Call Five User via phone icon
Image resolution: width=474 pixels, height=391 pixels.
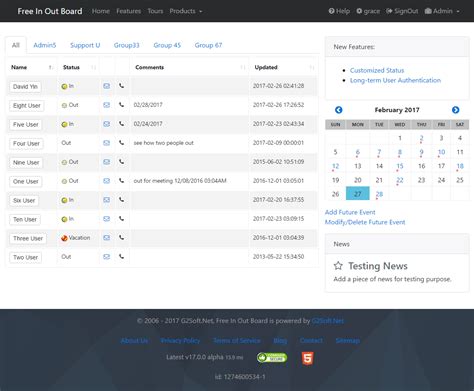(121, 124)
